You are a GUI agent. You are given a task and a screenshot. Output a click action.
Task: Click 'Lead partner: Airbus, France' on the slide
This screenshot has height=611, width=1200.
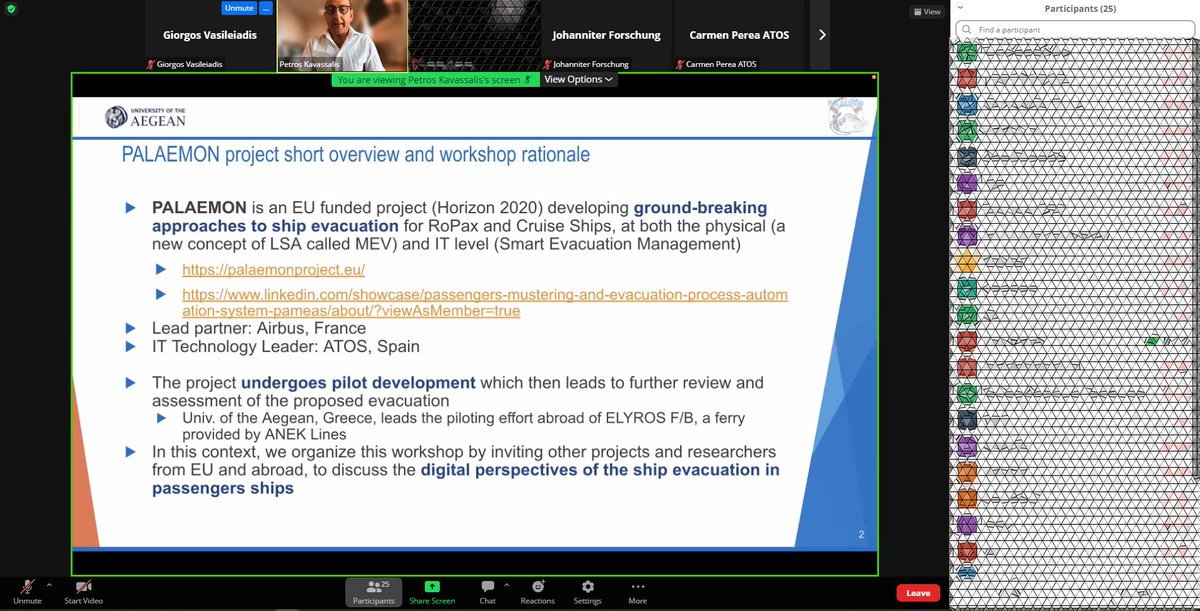click(258, 328)
